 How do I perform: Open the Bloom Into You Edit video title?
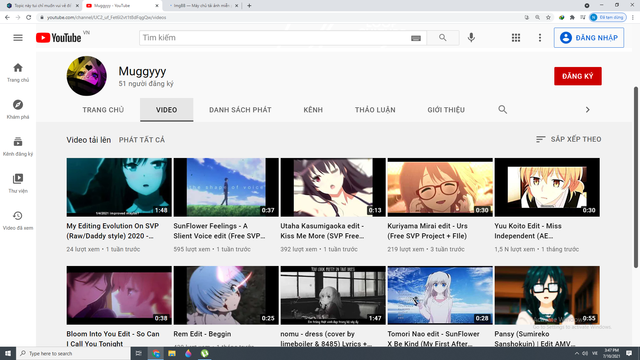[113, 339]
